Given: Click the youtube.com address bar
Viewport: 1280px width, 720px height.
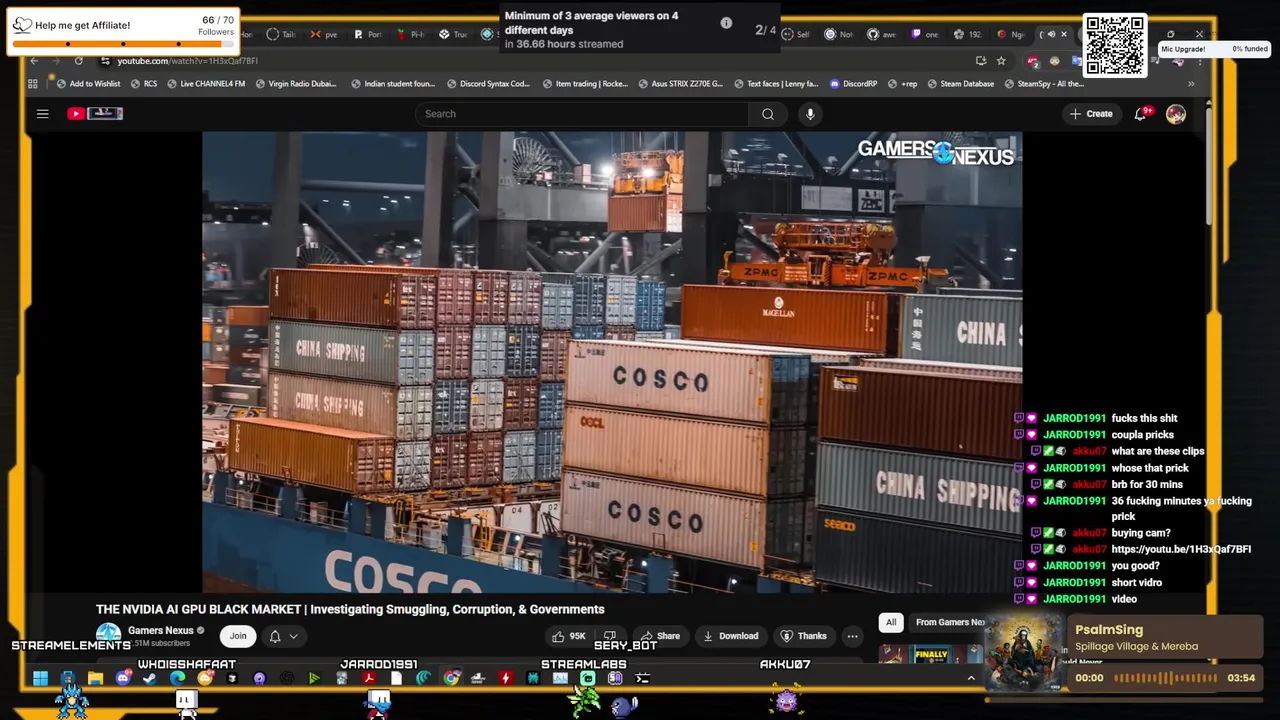Looking at the screenshot, I should click(x=530, y=61).
